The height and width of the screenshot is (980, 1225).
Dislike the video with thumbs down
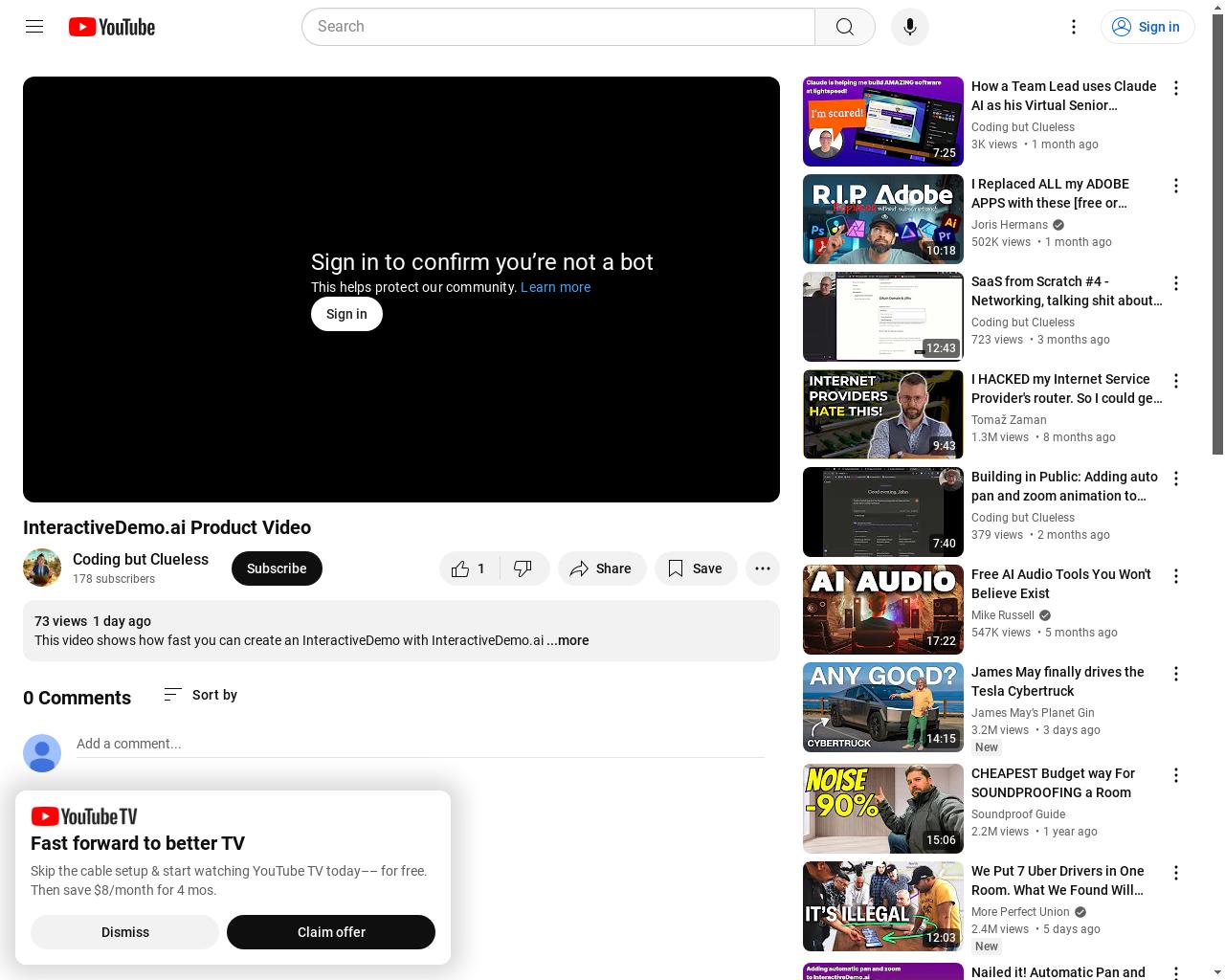(523, 568)
